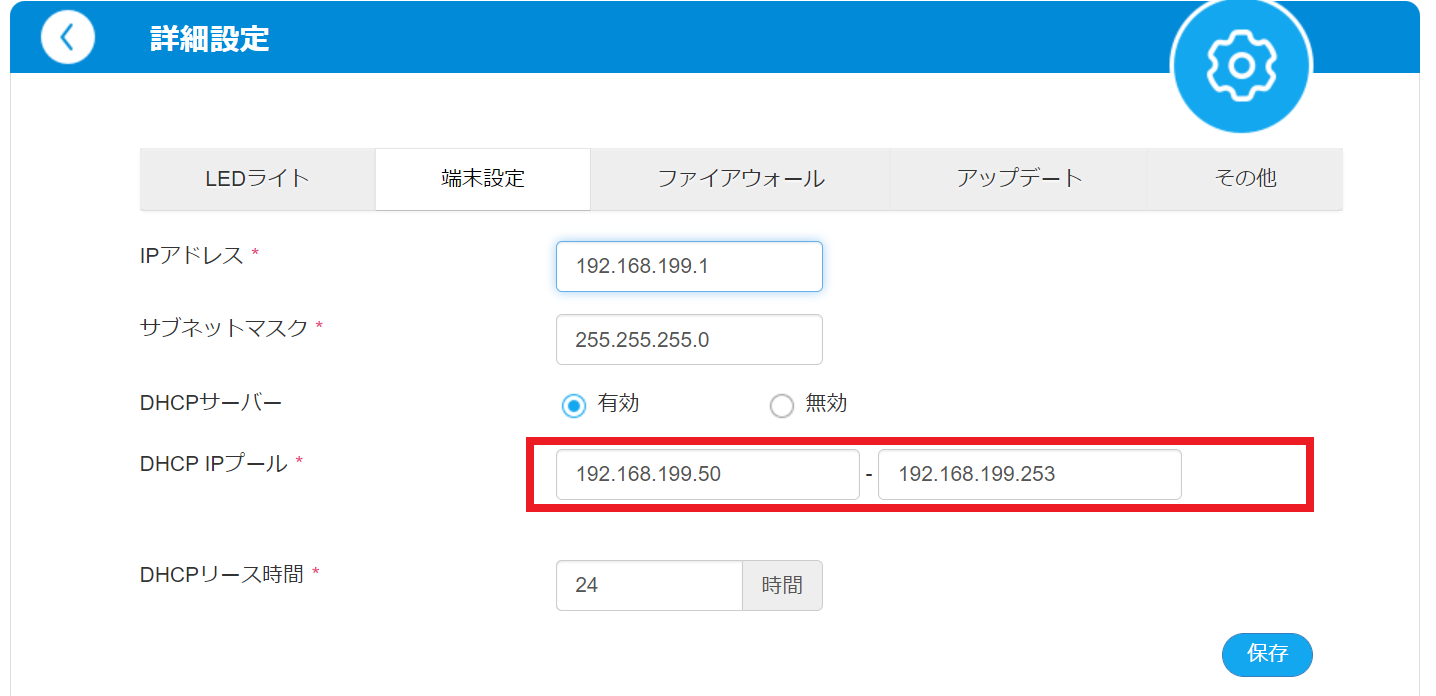Go to the アップデート tab

point(1019,179)
